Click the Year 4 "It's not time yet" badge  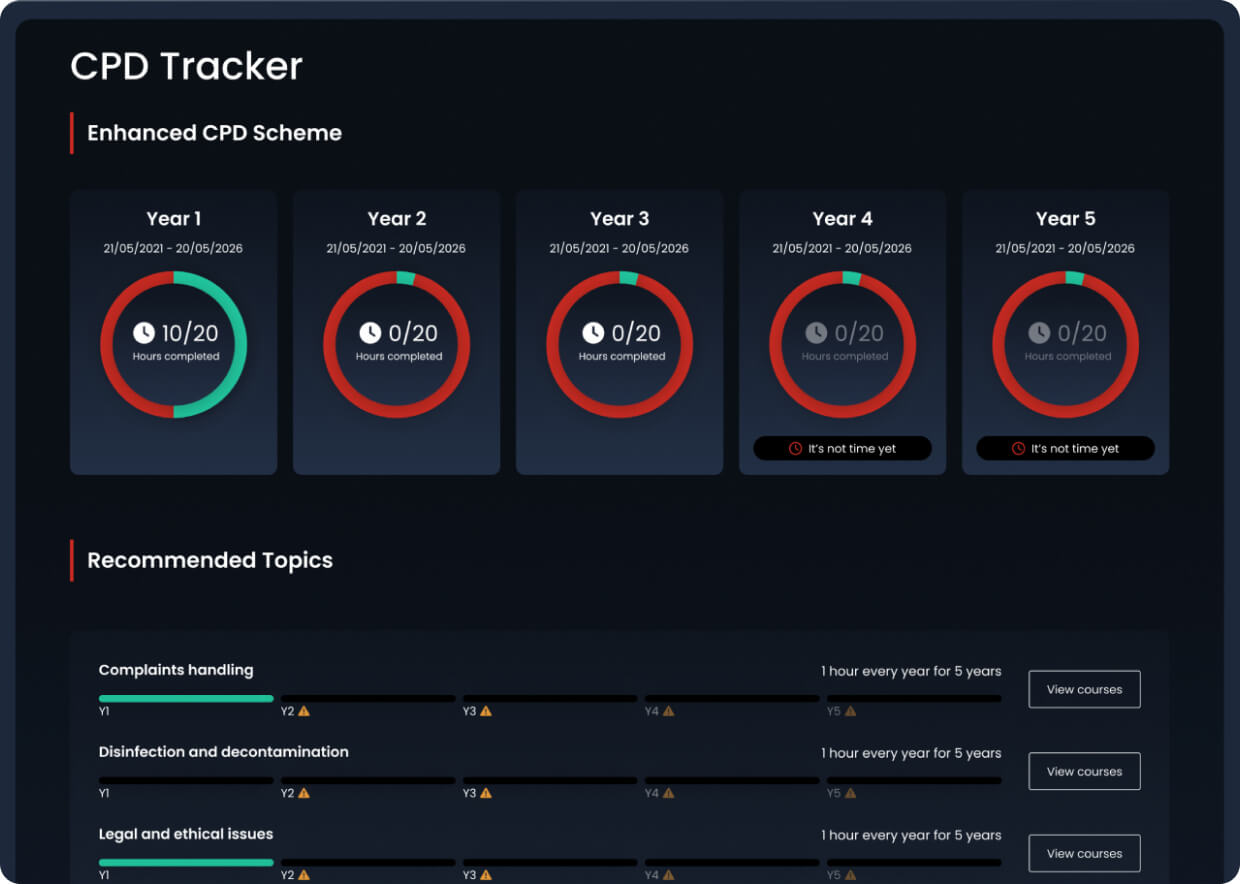(x=842, y=449)
